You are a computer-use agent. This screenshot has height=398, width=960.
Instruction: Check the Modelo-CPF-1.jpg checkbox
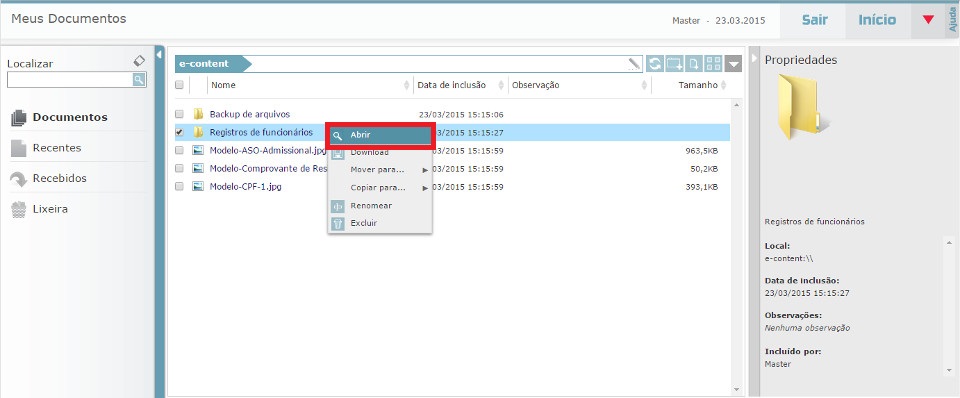coord(179,187)
